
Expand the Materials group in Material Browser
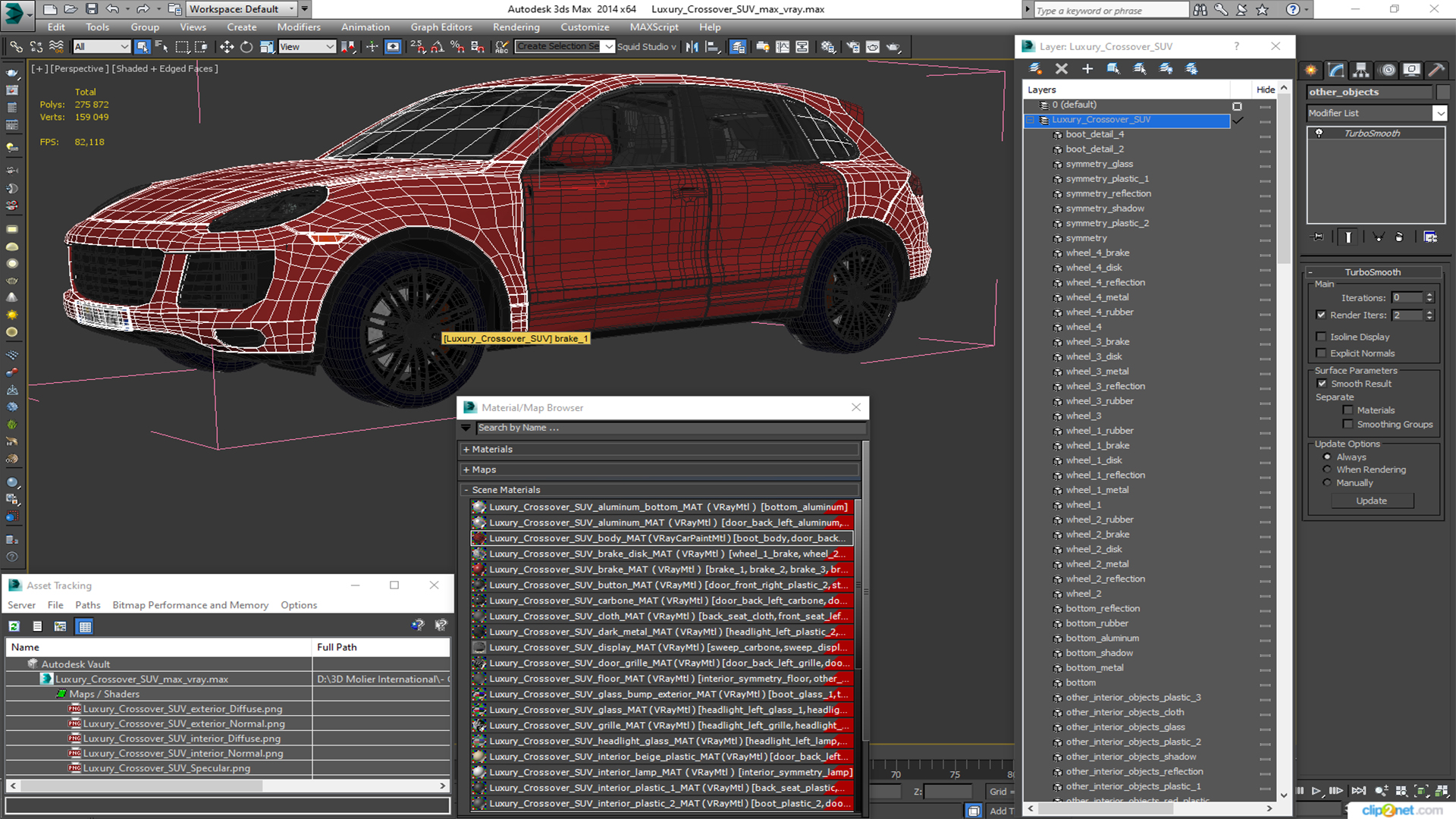pyautogui.click(x=466, y=450)
